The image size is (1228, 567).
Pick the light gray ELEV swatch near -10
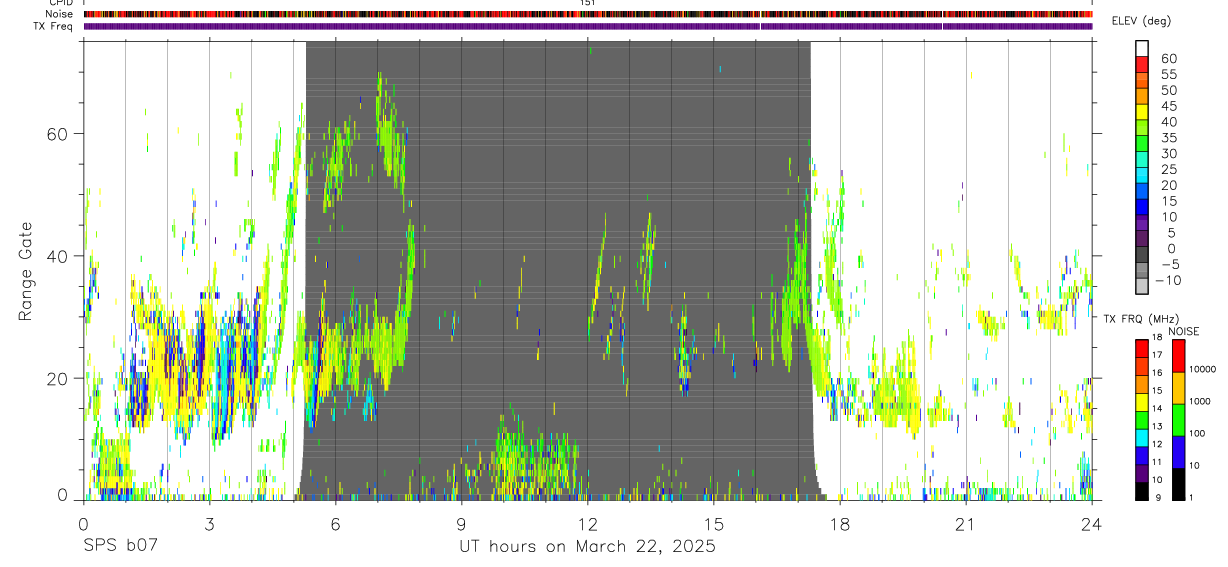(1142, 286)
